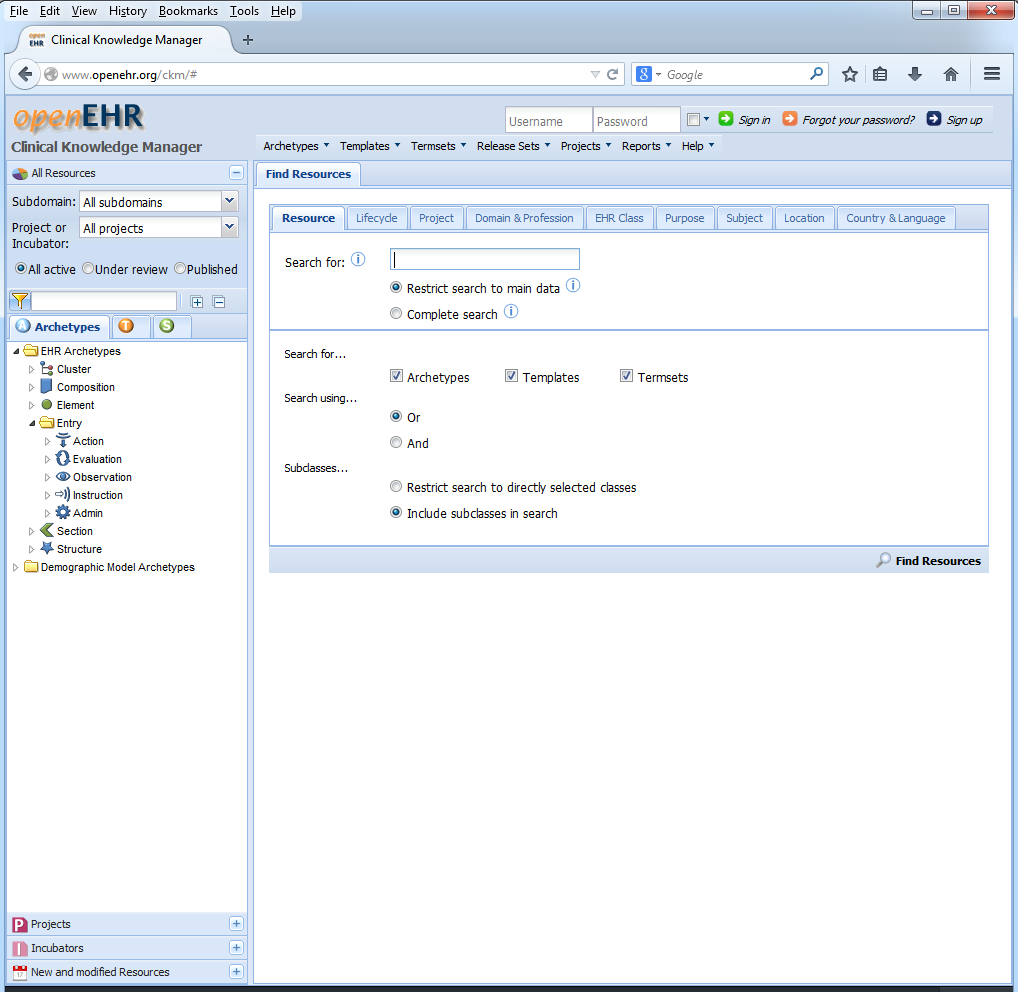Open the Release Sets menu
Screen dimensions: 1018x992
[513, 146]
